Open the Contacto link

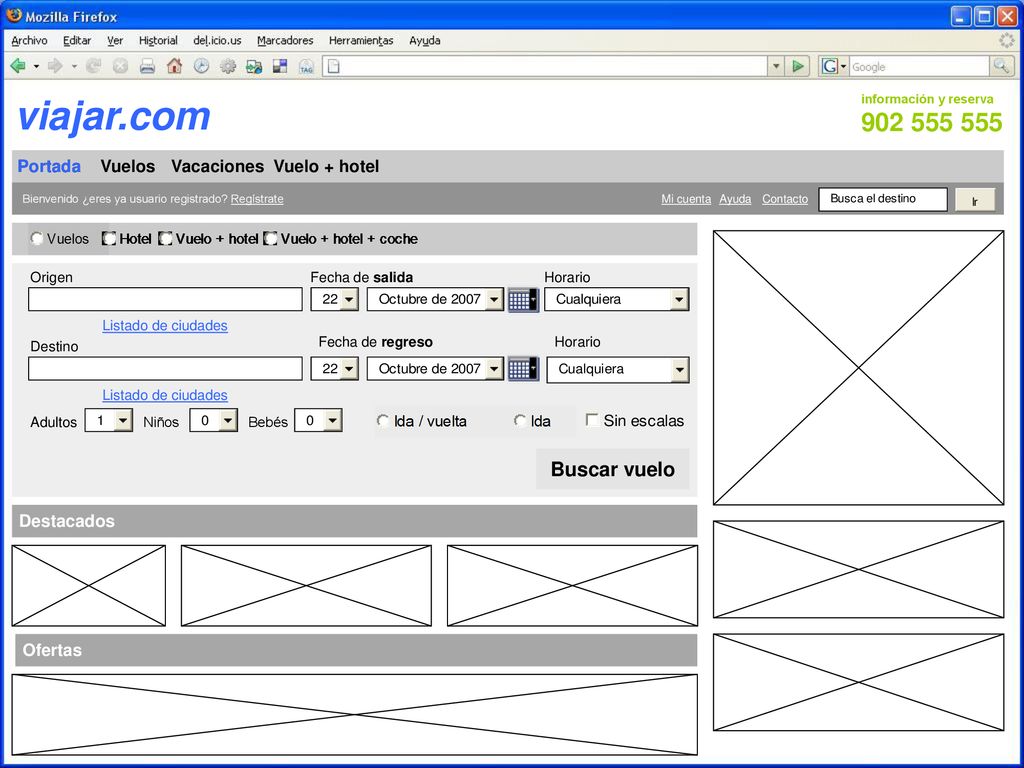click(785, 199)
